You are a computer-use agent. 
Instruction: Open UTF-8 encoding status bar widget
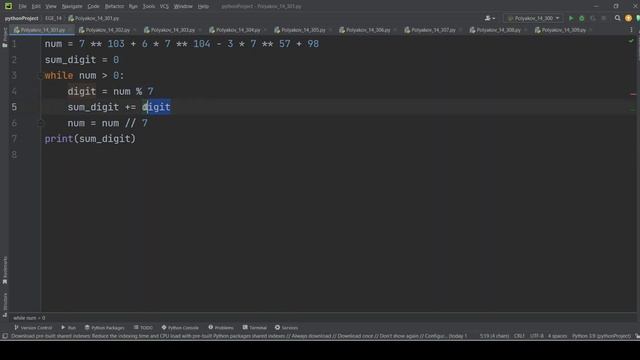tap(537, 336)
